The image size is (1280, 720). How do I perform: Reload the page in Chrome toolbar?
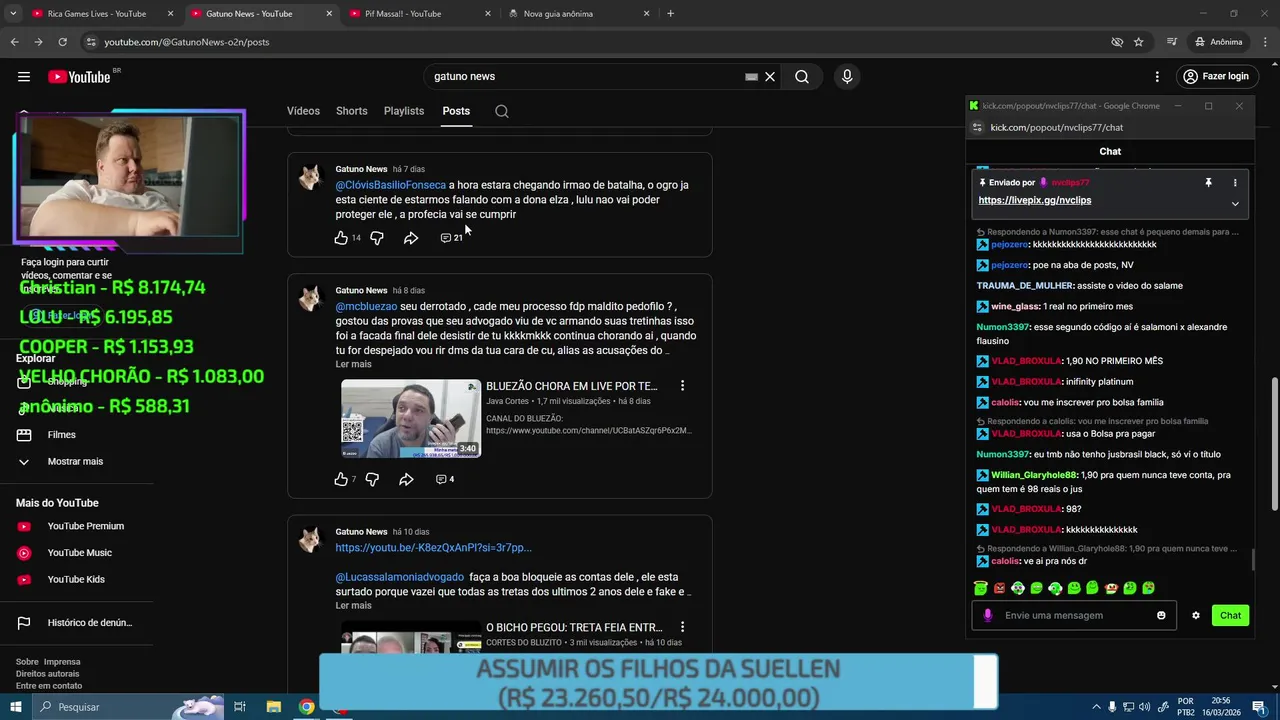click(x=62, y=42)
